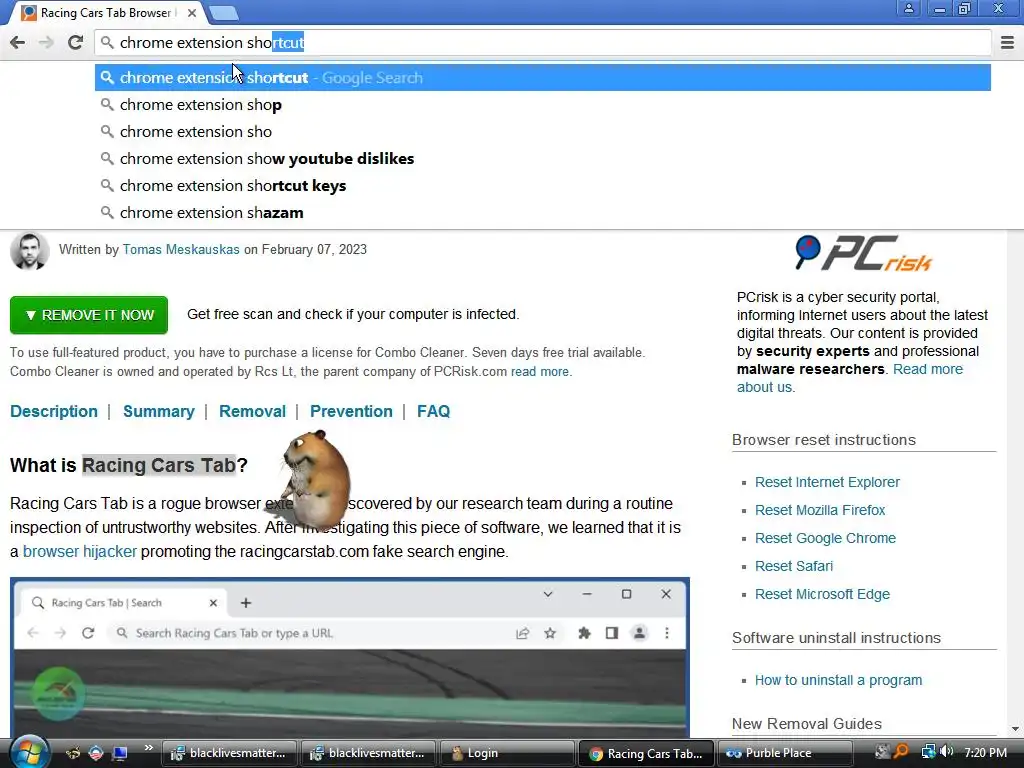Click the green REMOVE IT NOW button

pyautogui.click(x=89, y=315)
